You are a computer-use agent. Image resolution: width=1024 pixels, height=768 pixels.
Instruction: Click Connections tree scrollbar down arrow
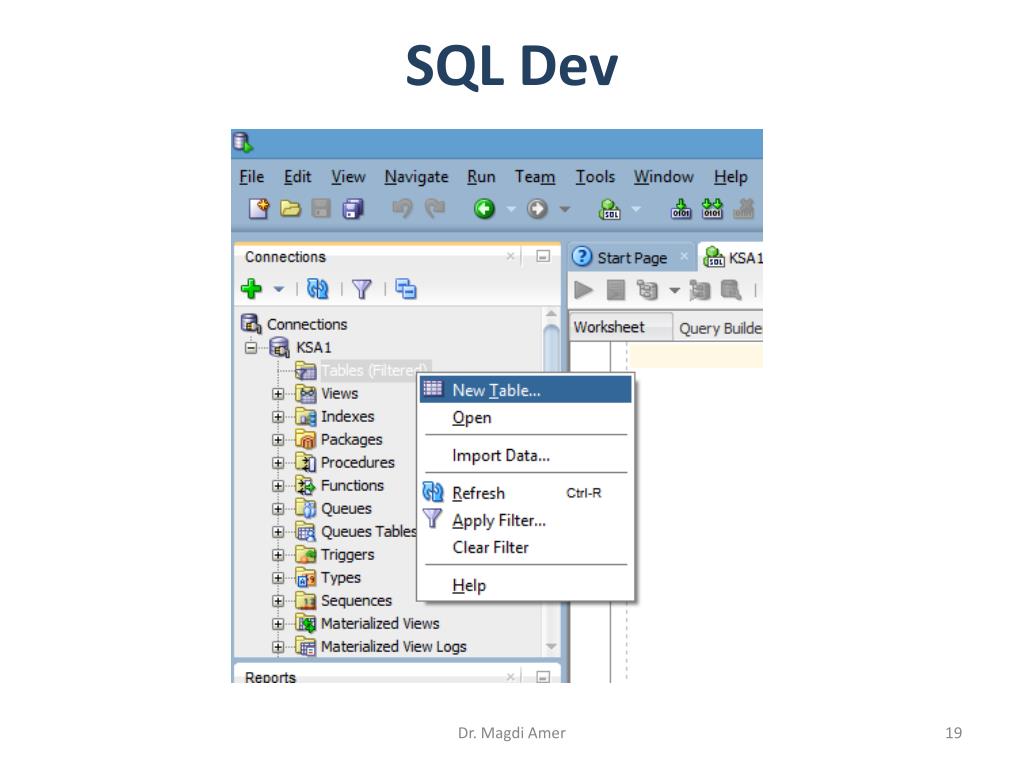click(551, 647)
